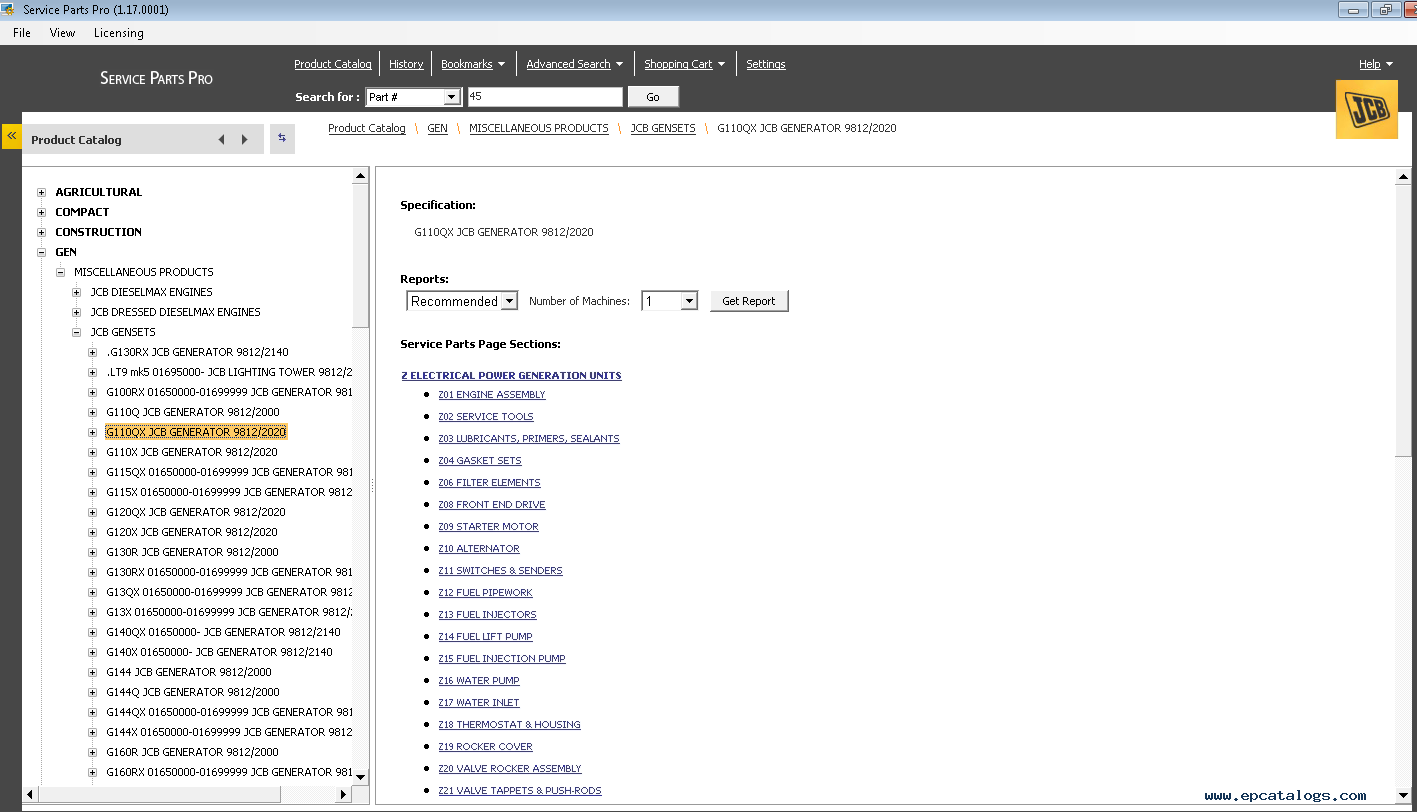Image resolution: width=1417 pixels, height=812 pixels.
Task: Open Z09 STARTER MOTOR section
Action: point(488,527)
